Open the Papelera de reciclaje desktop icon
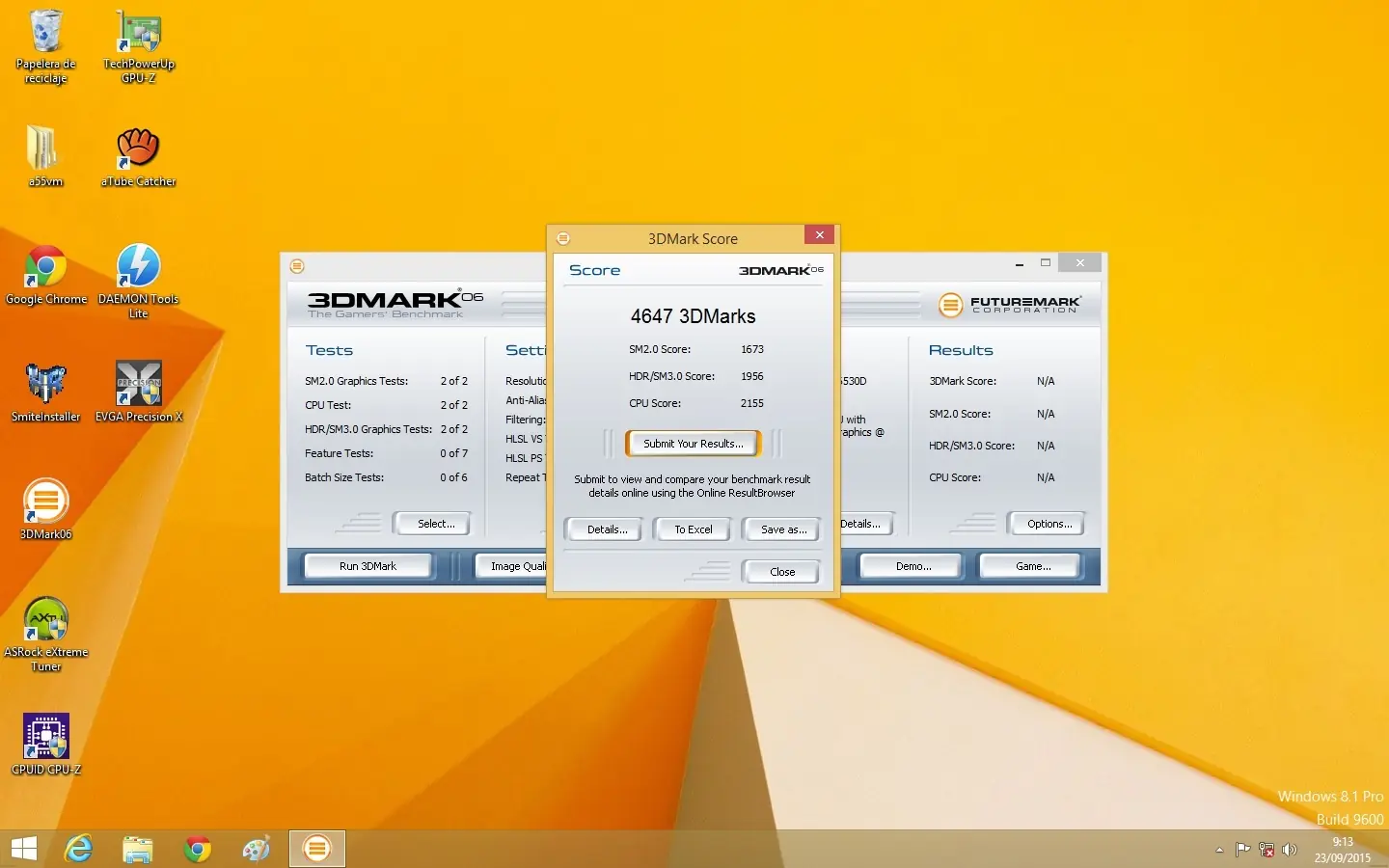The image size is (1389, 868). tap(45, 46)
